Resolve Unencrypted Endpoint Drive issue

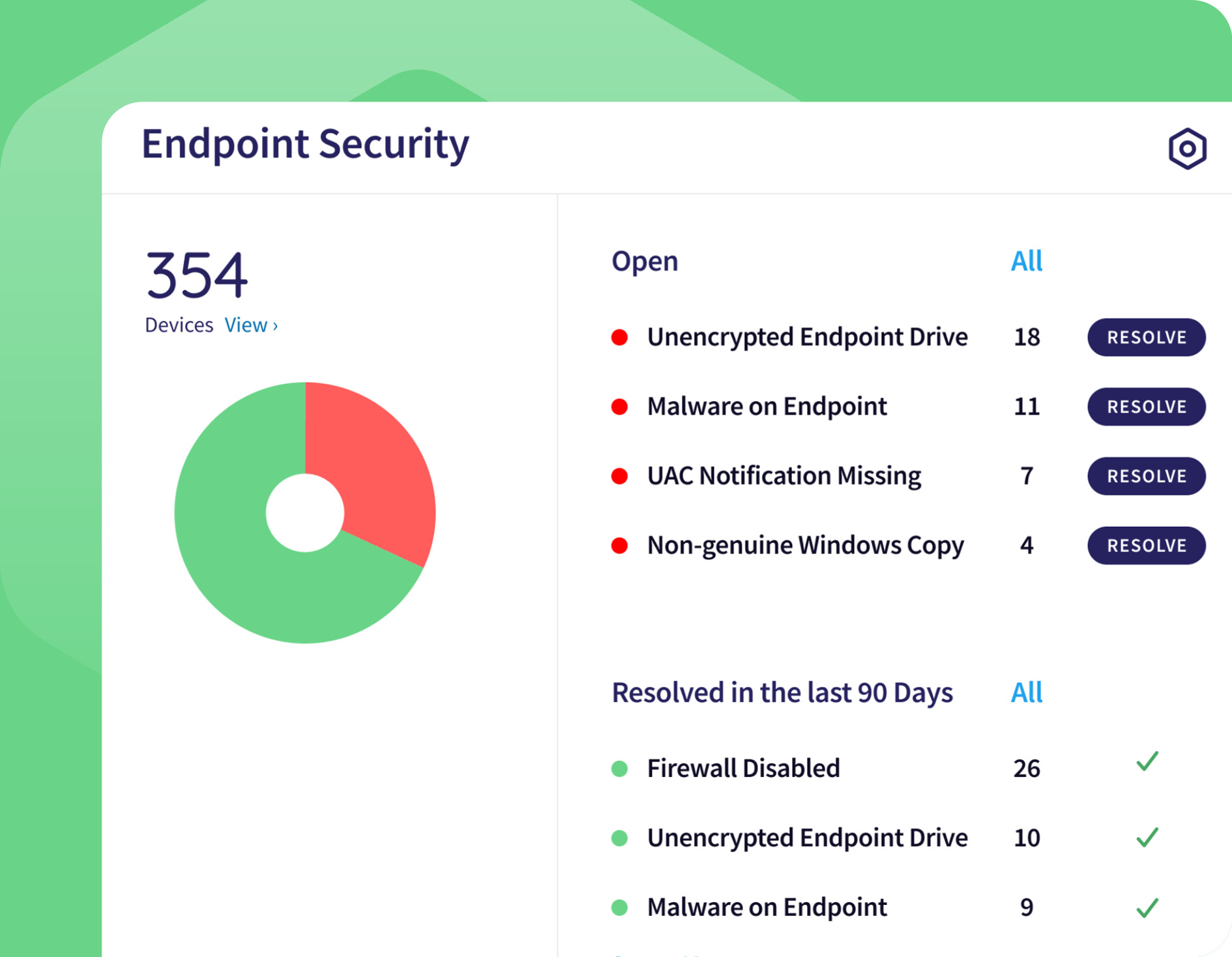(x=1146, y=337)
